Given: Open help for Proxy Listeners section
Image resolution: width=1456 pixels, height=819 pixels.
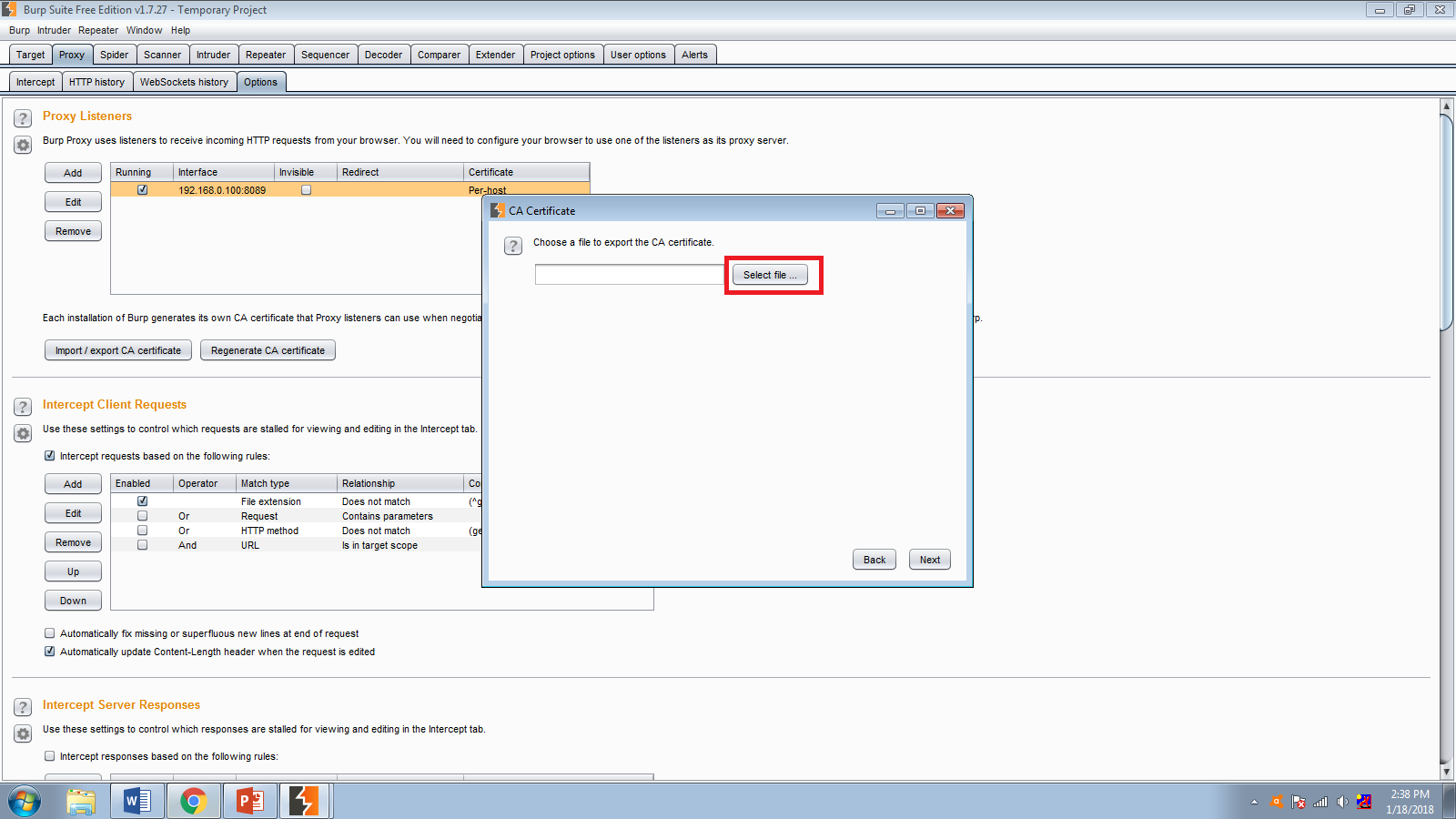Looking at the screenshot, I should pos(23,118).
